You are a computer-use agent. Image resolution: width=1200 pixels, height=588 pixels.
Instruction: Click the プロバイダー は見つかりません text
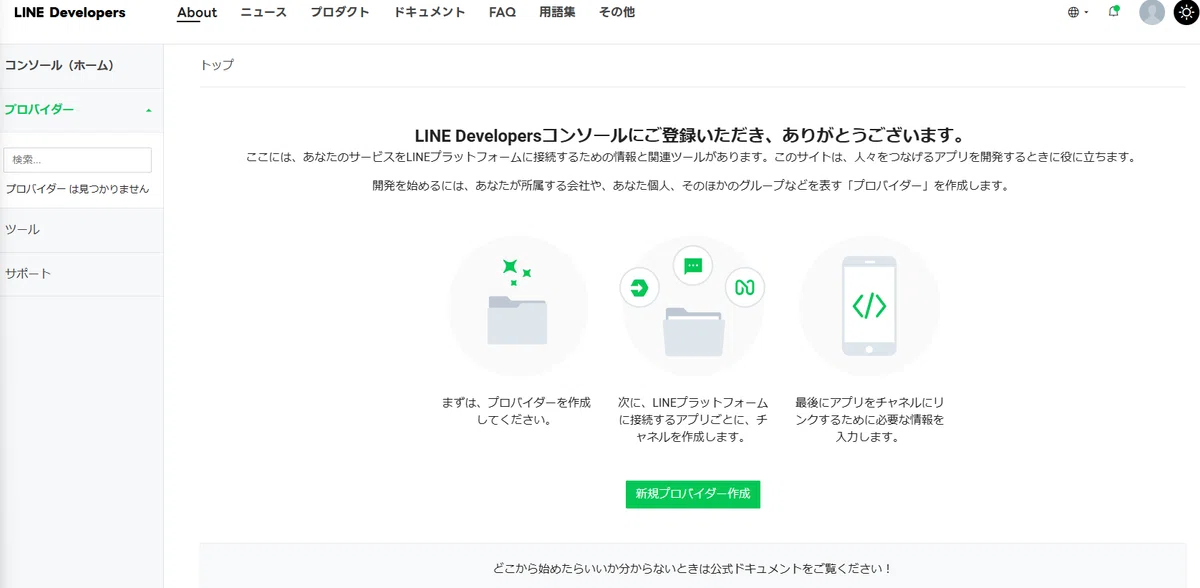pyautogui.click(x=77, y=189)
